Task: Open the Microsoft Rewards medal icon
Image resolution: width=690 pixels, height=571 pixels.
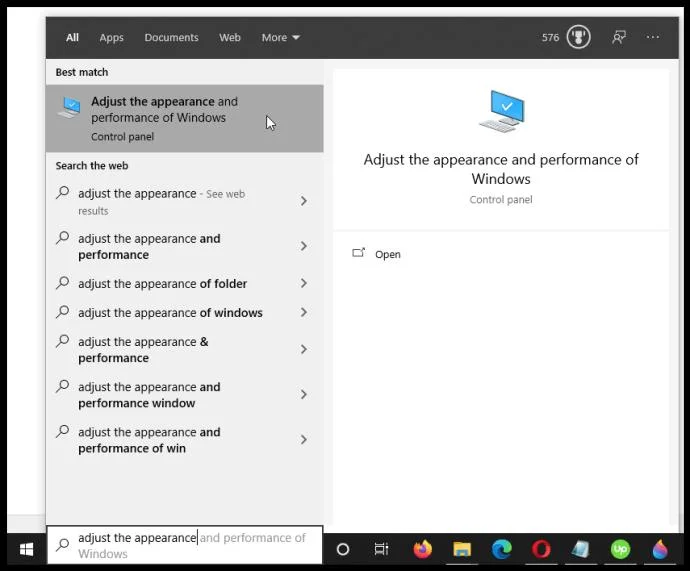Action: [578, 37]
